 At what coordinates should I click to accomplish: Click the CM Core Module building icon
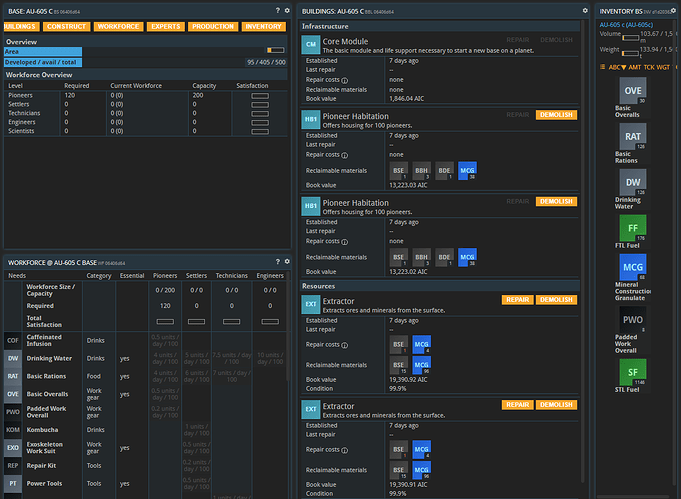click(x=311, y=44)
